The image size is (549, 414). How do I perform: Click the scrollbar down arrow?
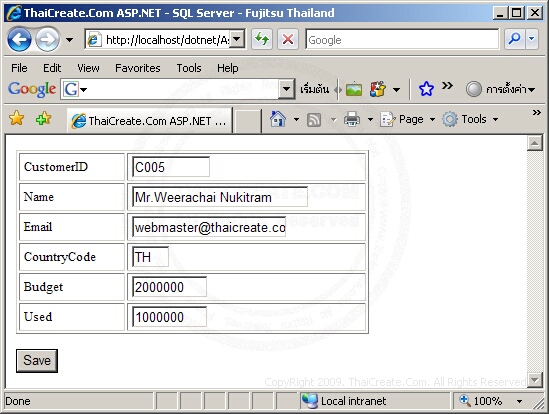535,380
